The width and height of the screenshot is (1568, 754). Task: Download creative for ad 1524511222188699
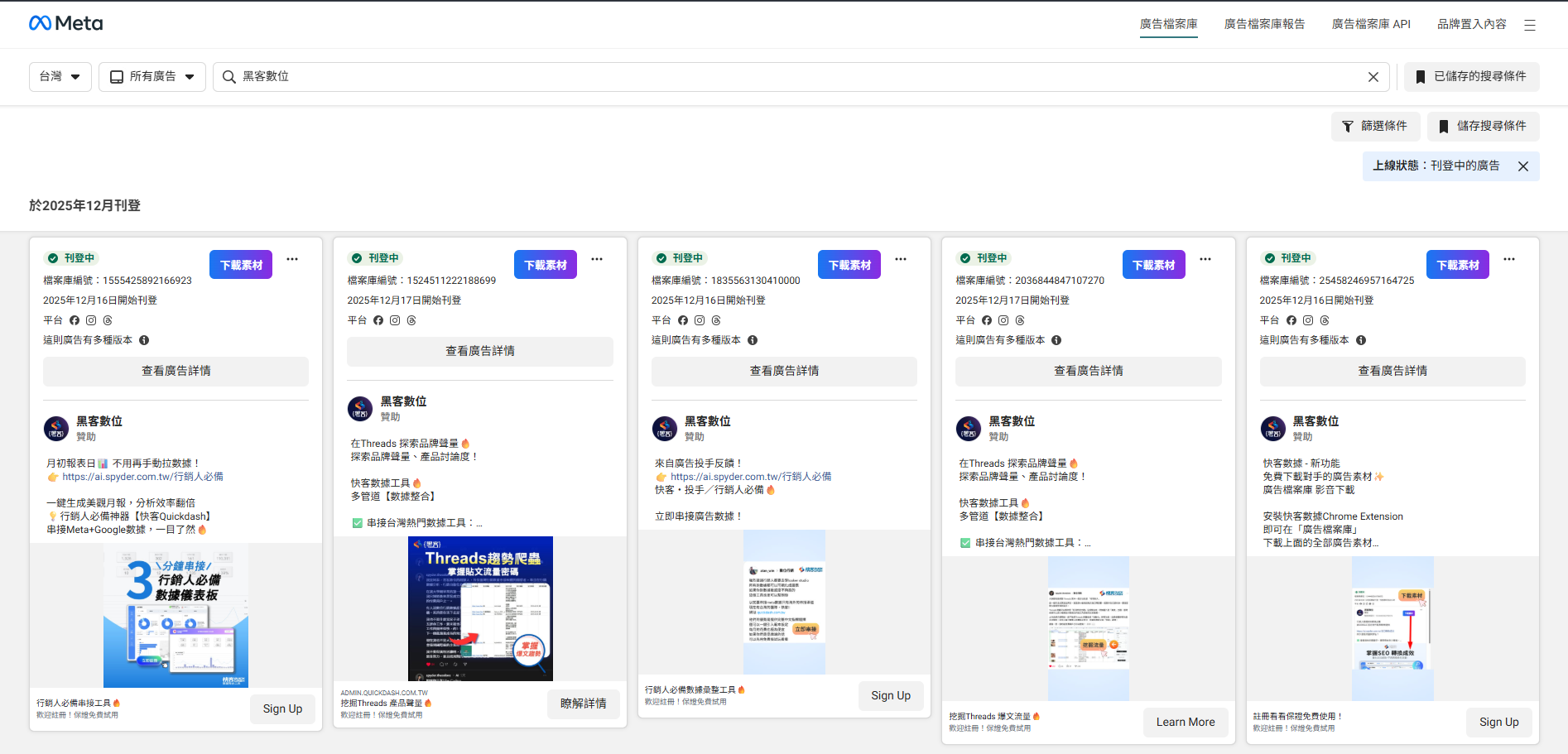(546, 265)
